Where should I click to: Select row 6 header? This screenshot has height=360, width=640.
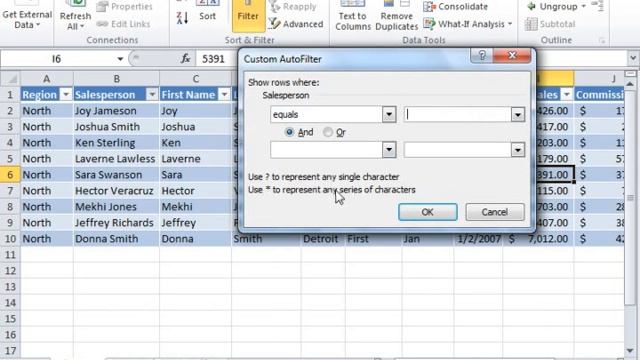tap(10, 175)
